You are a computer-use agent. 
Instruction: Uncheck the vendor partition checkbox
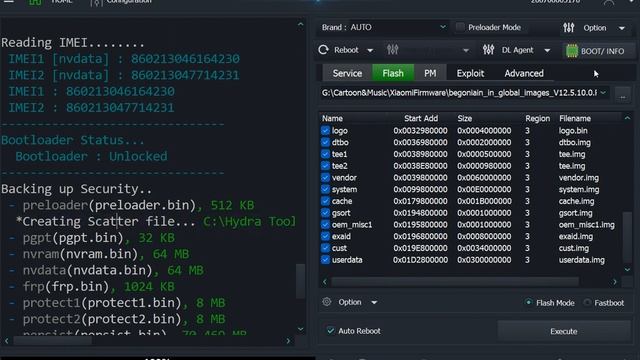click(x=325, y=178)
